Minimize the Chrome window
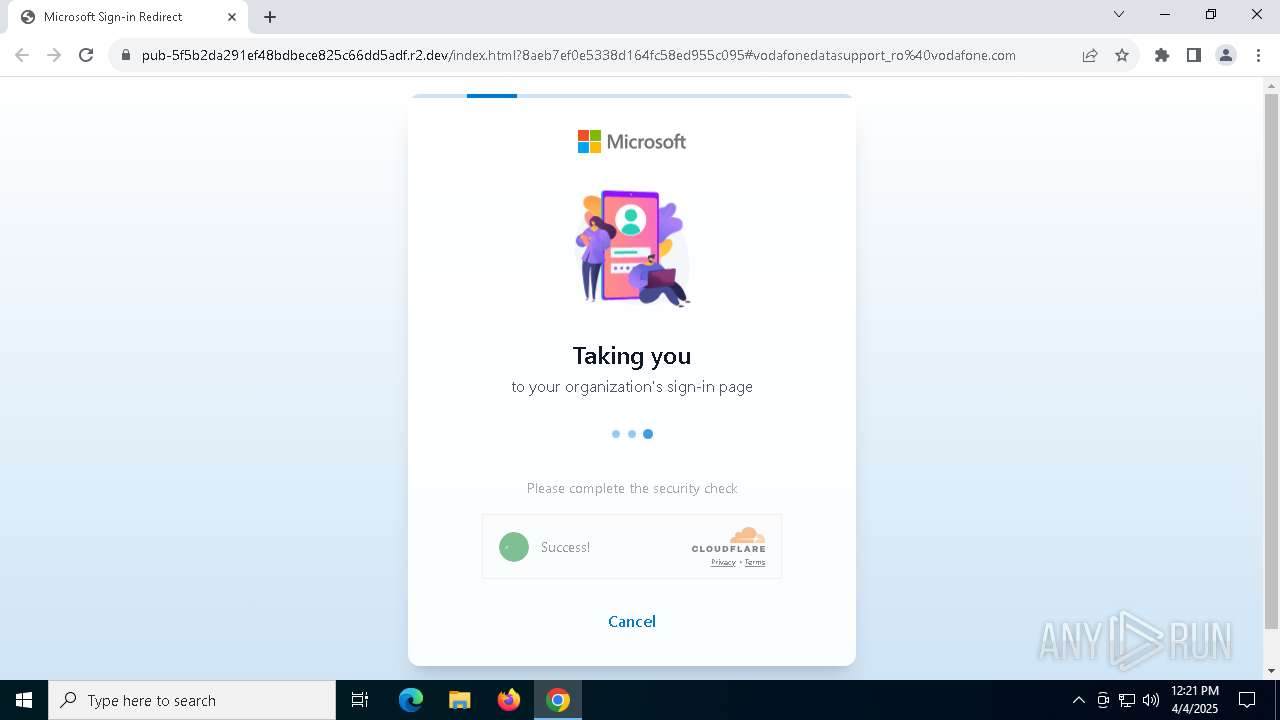Viewport: 1280px width, 720px height. pyautogui.click(x=1165, y=14)
